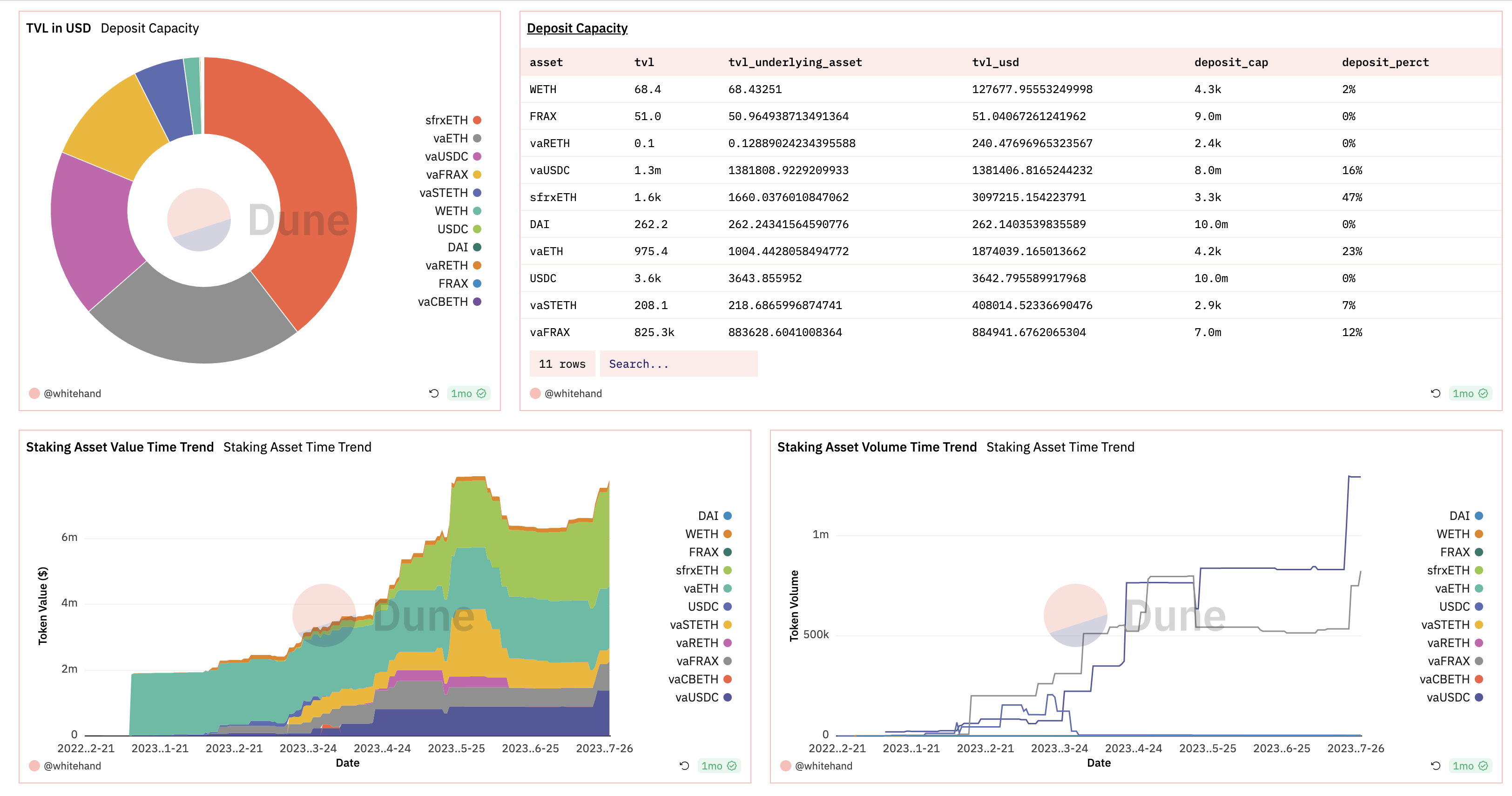Click @whitehand avatar under Staking Asset Volume chart
1512x796 pixels.
(x=785, y=765)
